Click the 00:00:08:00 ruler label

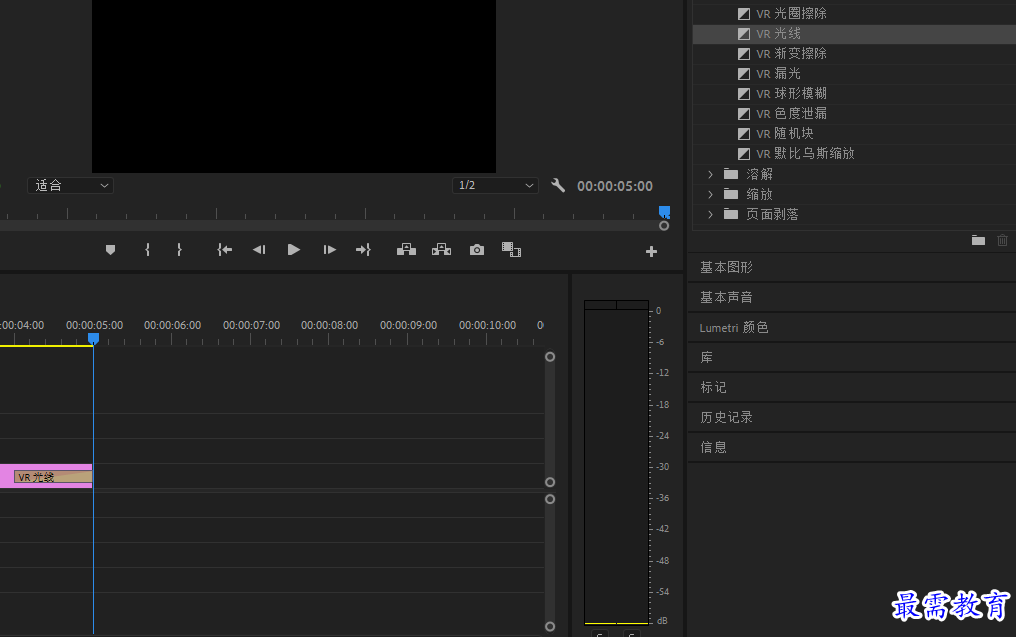(329, 325)
